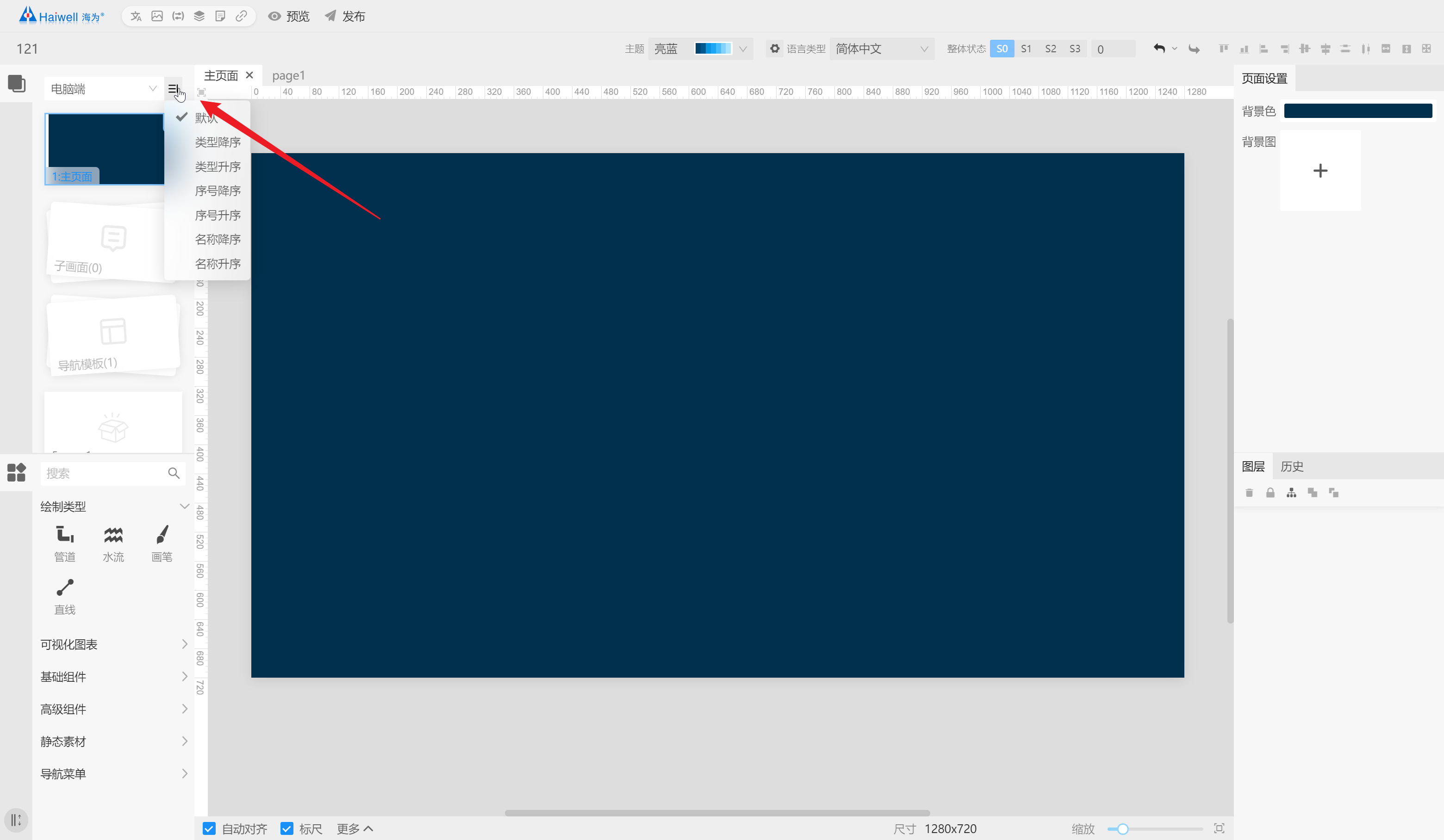Screen dimensions: 1444x840
Task: Open the variables icon in top toolbar
Action: (178, 16)
